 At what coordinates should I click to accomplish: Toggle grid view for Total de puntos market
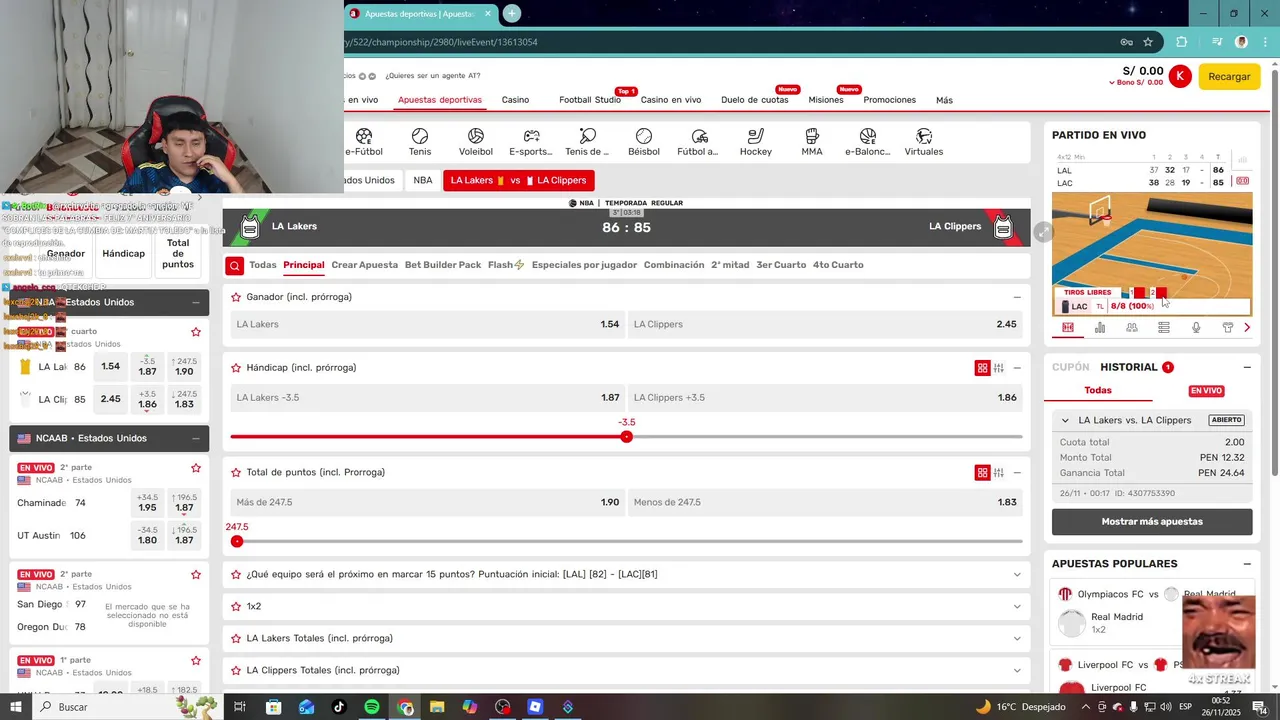click(982, 472)
